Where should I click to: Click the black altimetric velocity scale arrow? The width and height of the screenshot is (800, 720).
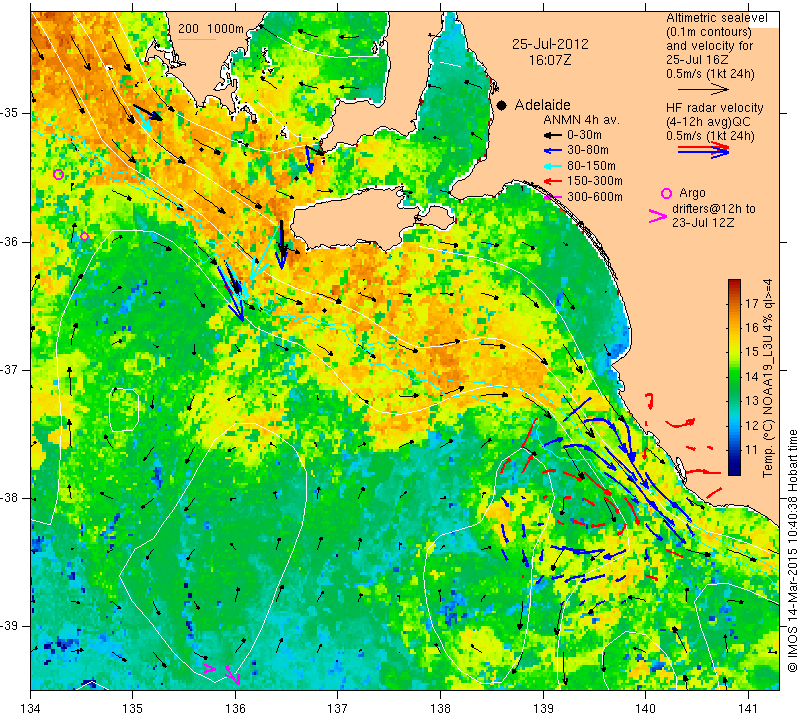[703, 90]
